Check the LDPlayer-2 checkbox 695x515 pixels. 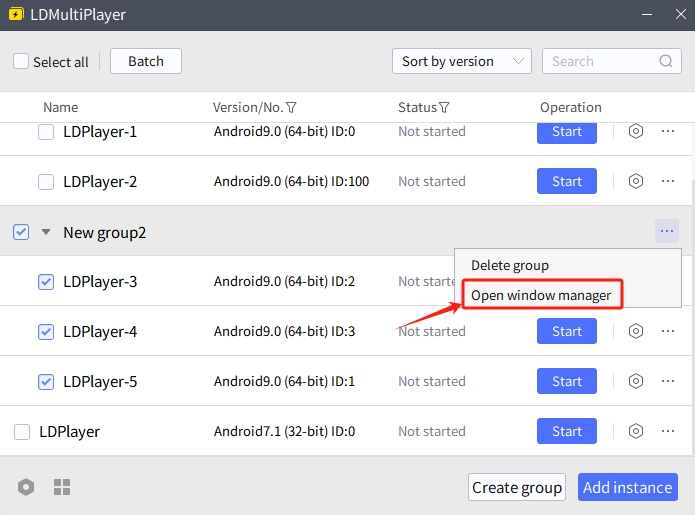click(x=46, y=182)
